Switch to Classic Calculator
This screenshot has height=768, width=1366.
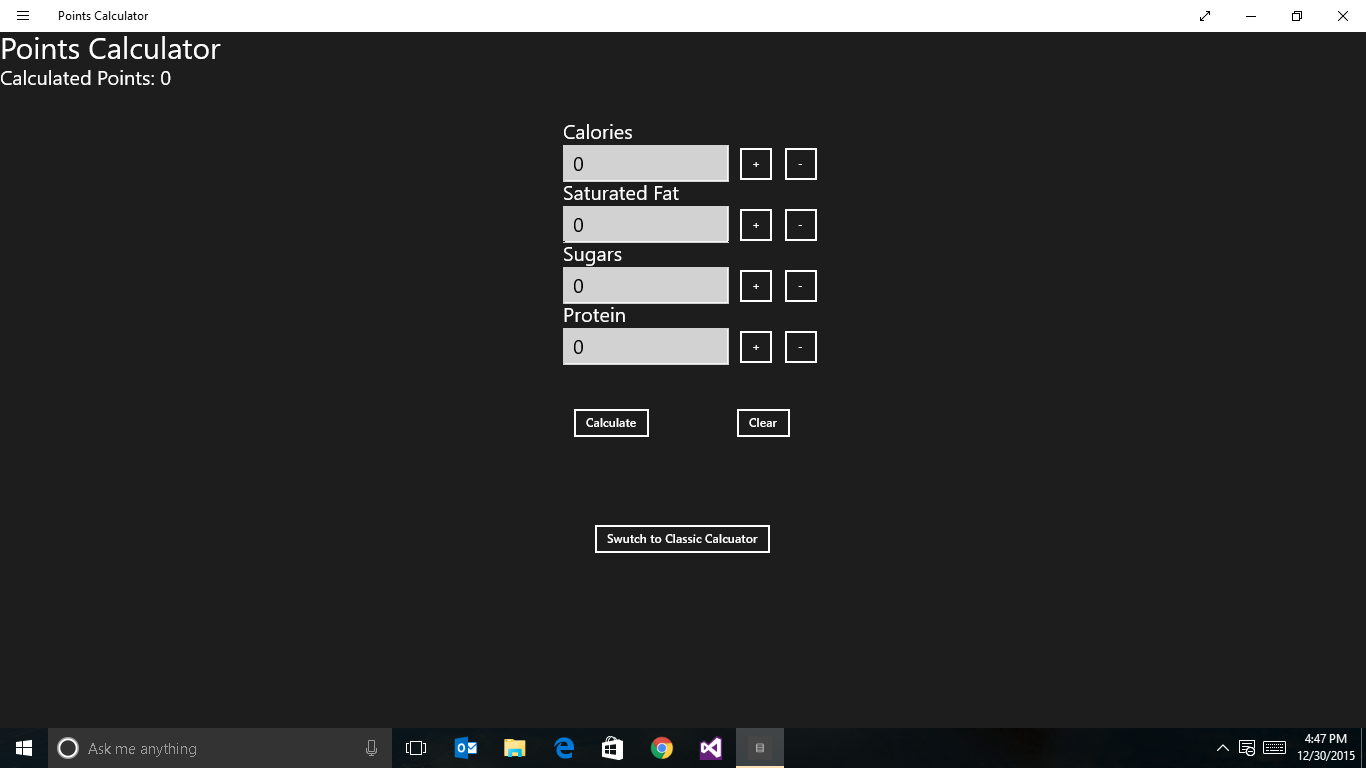682,539
